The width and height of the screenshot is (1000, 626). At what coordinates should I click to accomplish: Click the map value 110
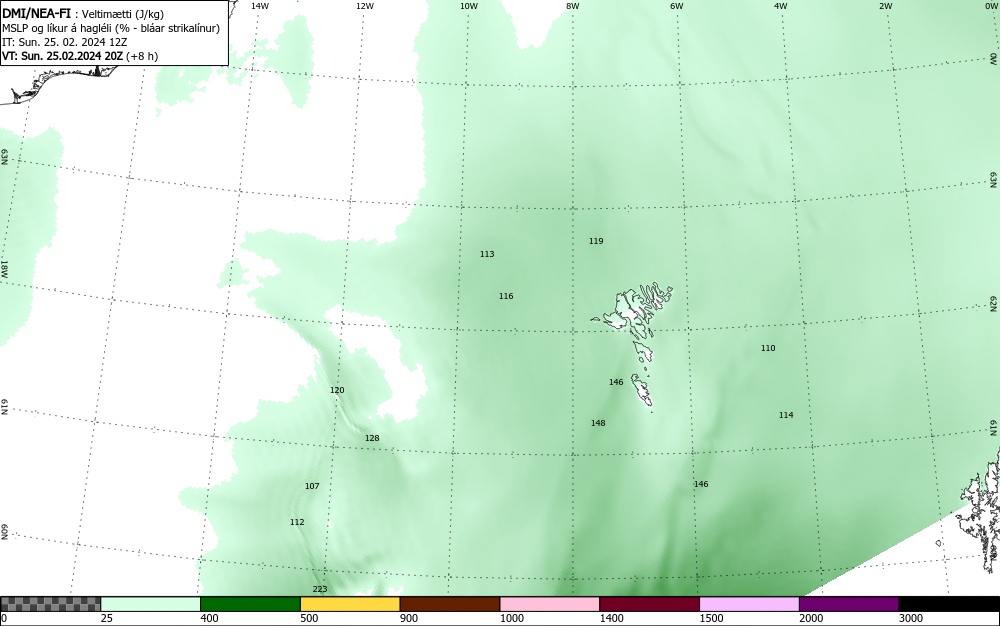768,348
